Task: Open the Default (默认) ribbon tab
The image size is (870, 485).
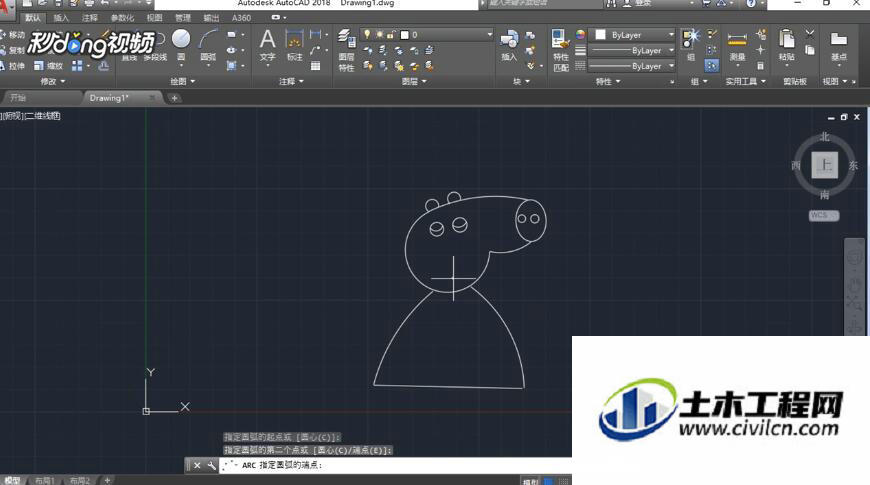Action: click(33, 18)
